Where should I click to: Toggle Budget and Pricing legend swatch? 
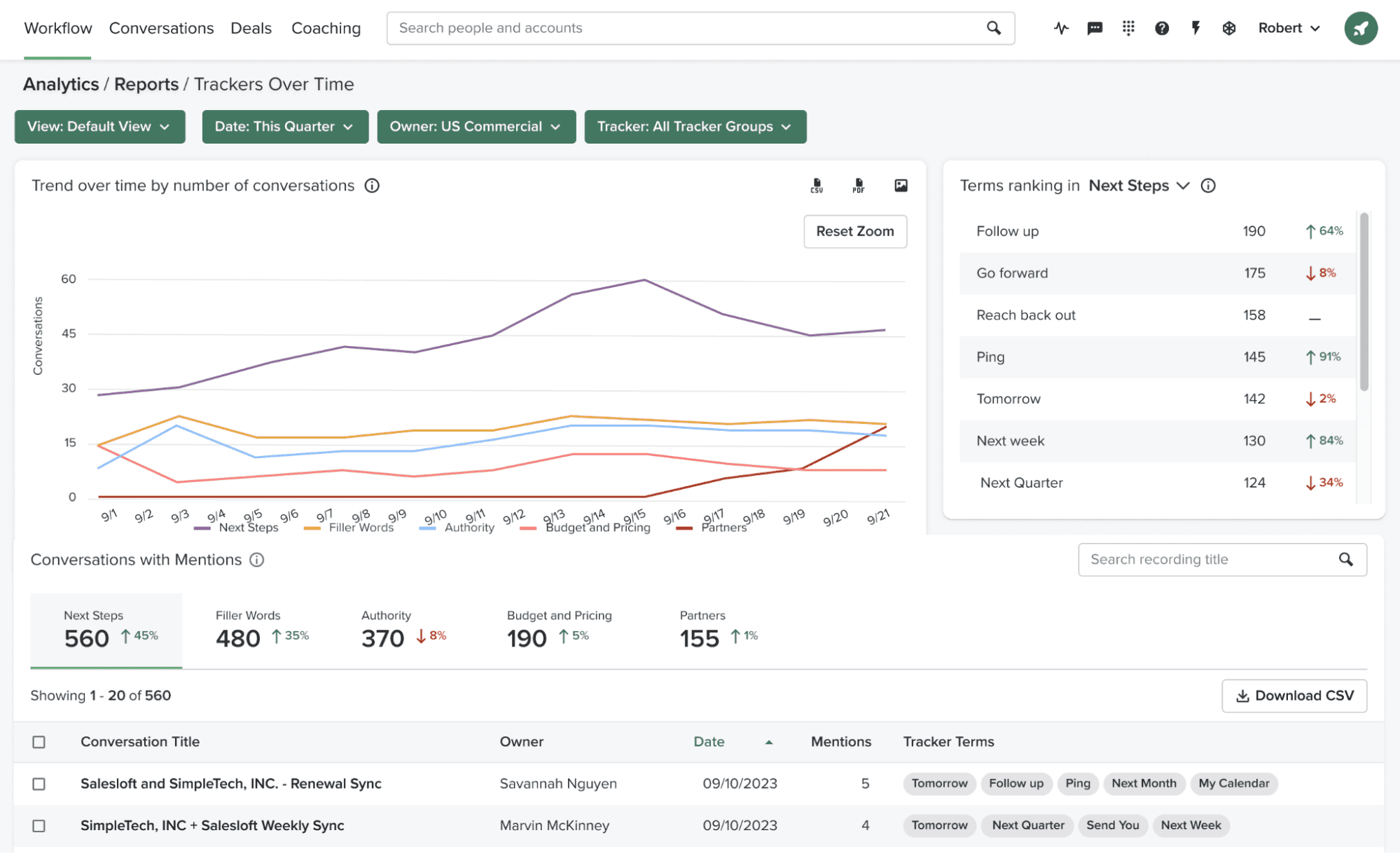point(529,528)
